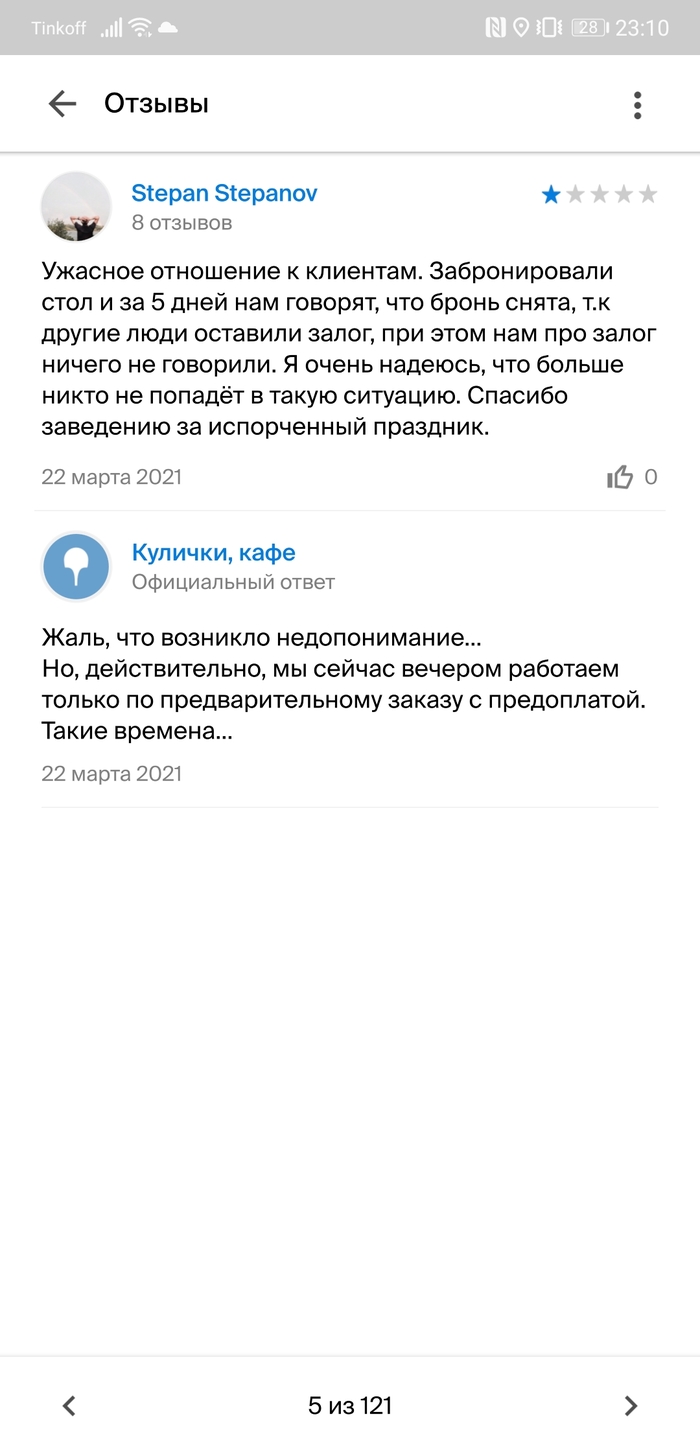The image size is (700, 1454).
Task: Tap the NFC icon in the status bar
Action: 495,28
